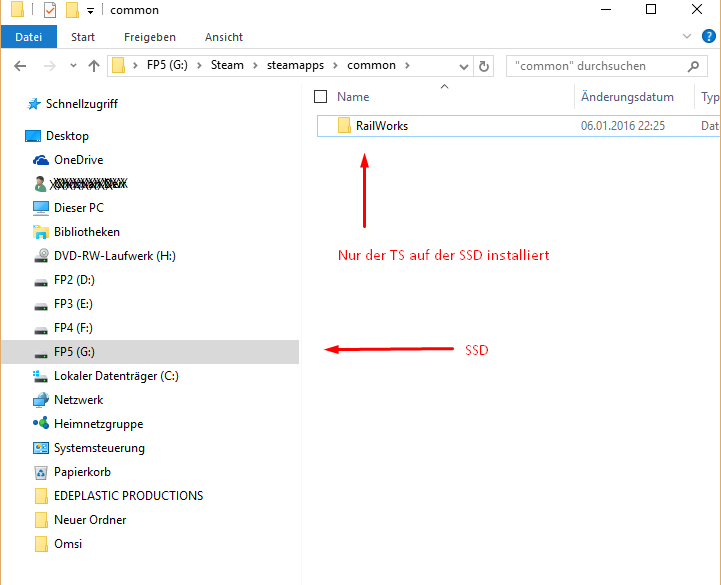Viewport: 721px width, 585px height.
Task: Open Papierkorb in the navigation pane
Action: point(83,472)
